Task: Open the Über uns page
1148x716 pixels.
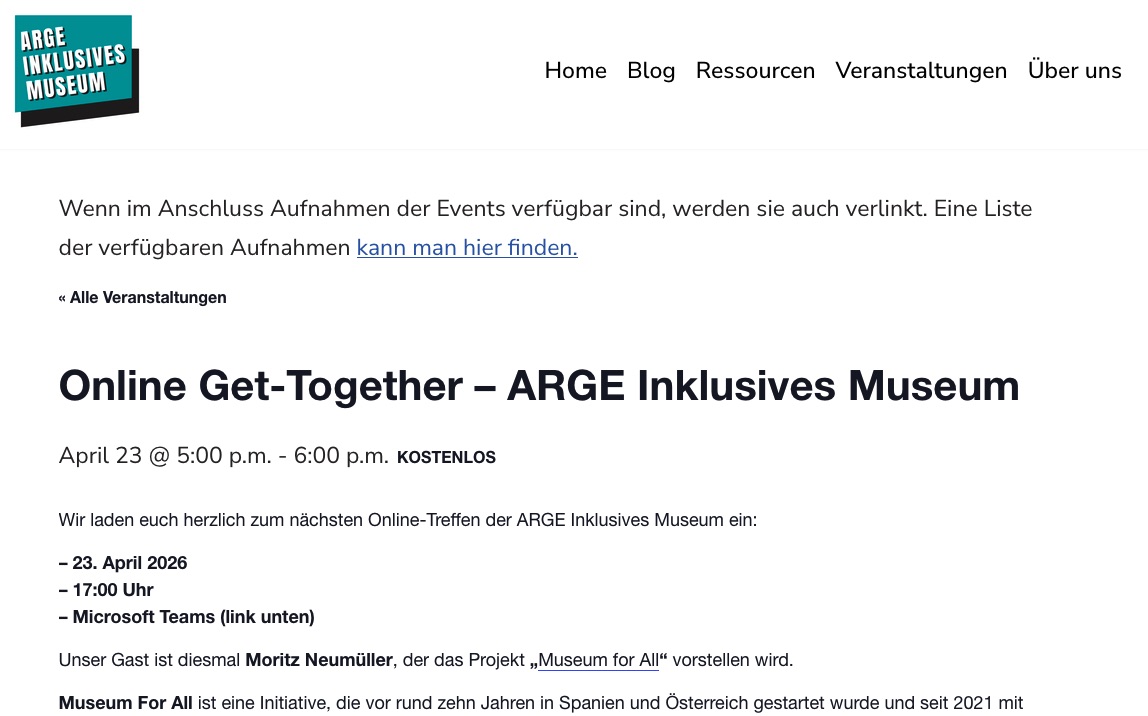Action: [1074, 70]
